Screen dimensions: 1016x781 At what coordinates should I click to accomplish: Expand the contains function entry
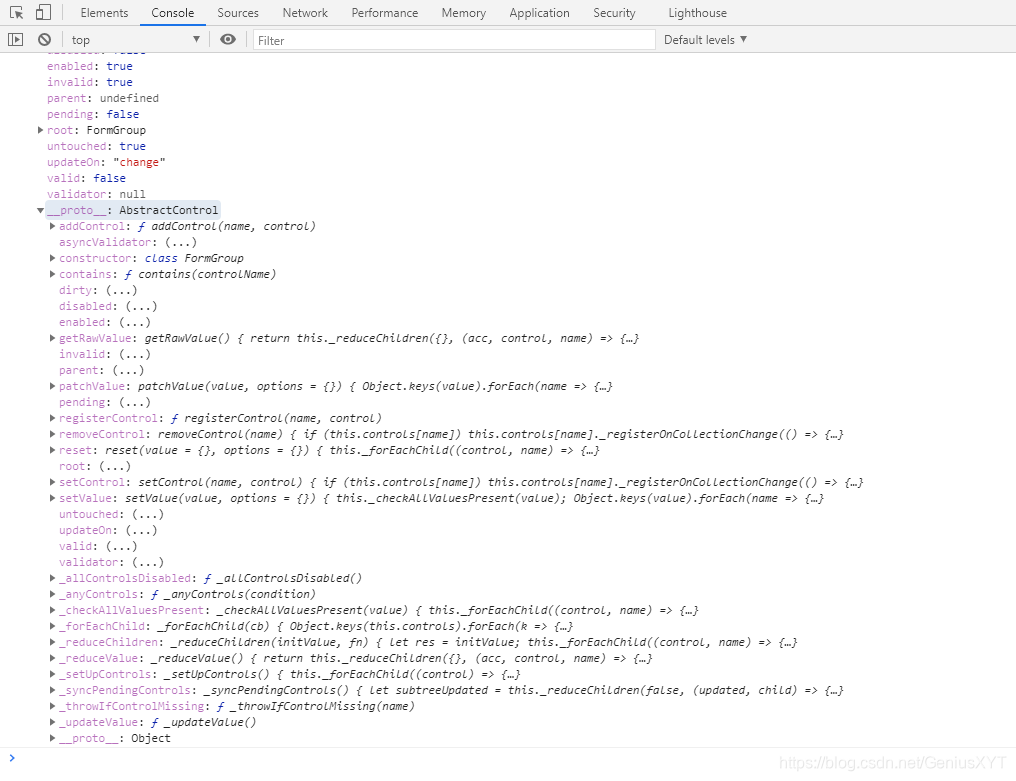click(52, 274)
